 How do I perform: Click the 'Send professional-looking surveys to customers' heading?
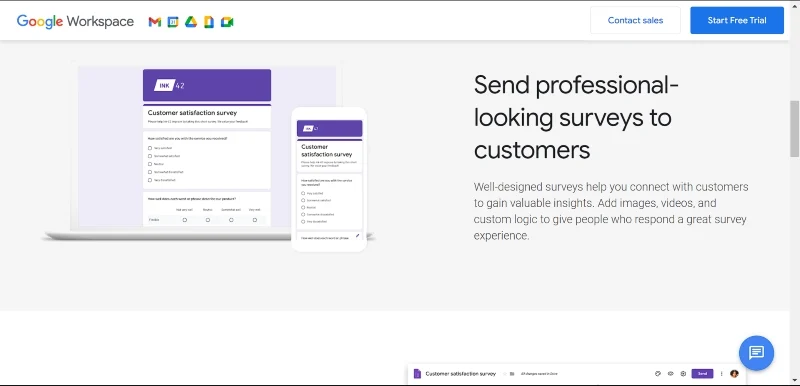pos(576,117)
